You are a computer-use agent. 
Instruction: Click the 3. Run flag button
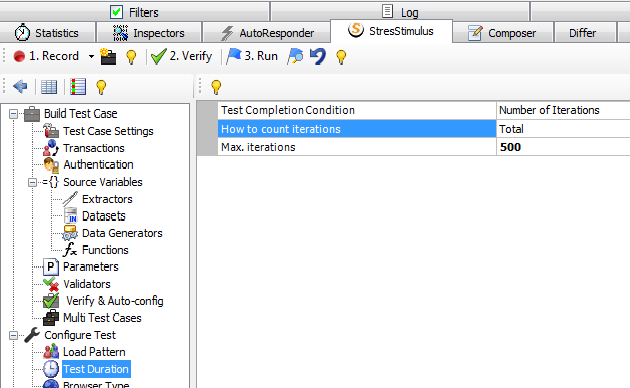pos(252,56)
